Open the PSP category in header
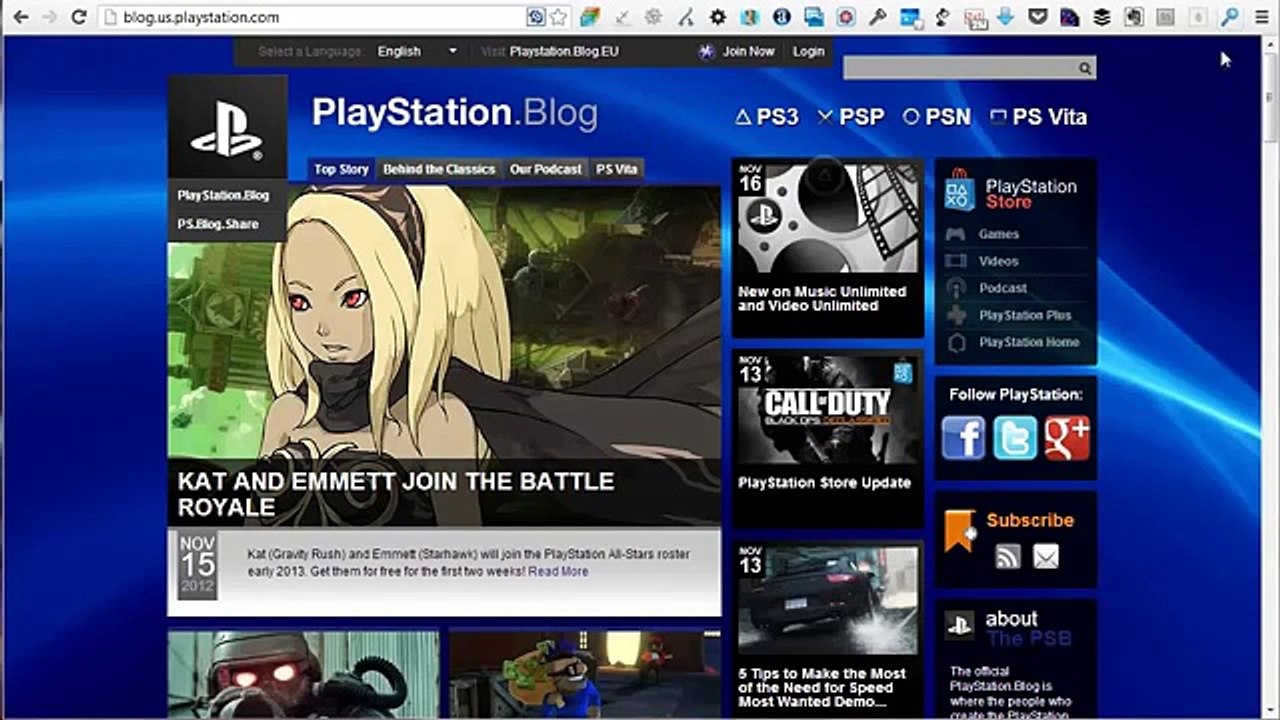The image size is (1280, 720). pyautogui.click(x=851, y=117)
